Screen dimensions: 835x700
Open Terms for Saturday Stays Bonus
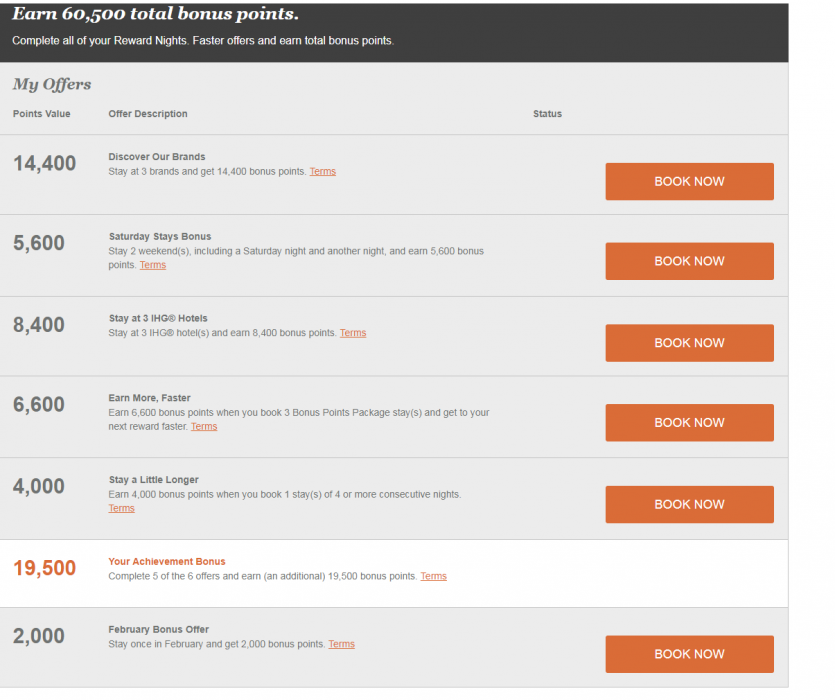(153, 265)
